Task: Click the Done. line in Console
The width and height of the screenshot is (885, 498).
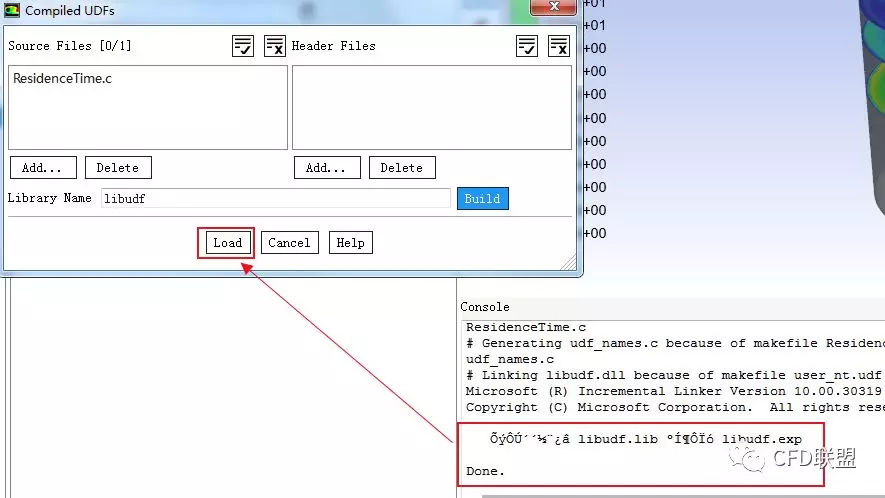Action: point(486,471)
